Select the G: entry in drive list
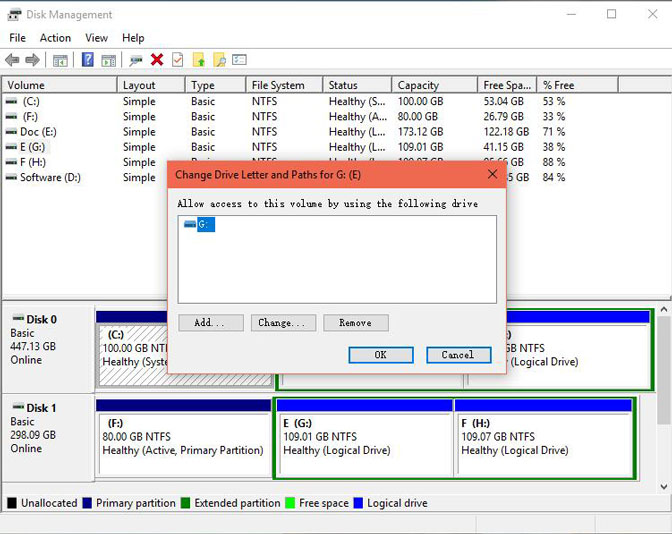Image resolution: width=672 pixels, height=534 pixels. coord(206,224)
